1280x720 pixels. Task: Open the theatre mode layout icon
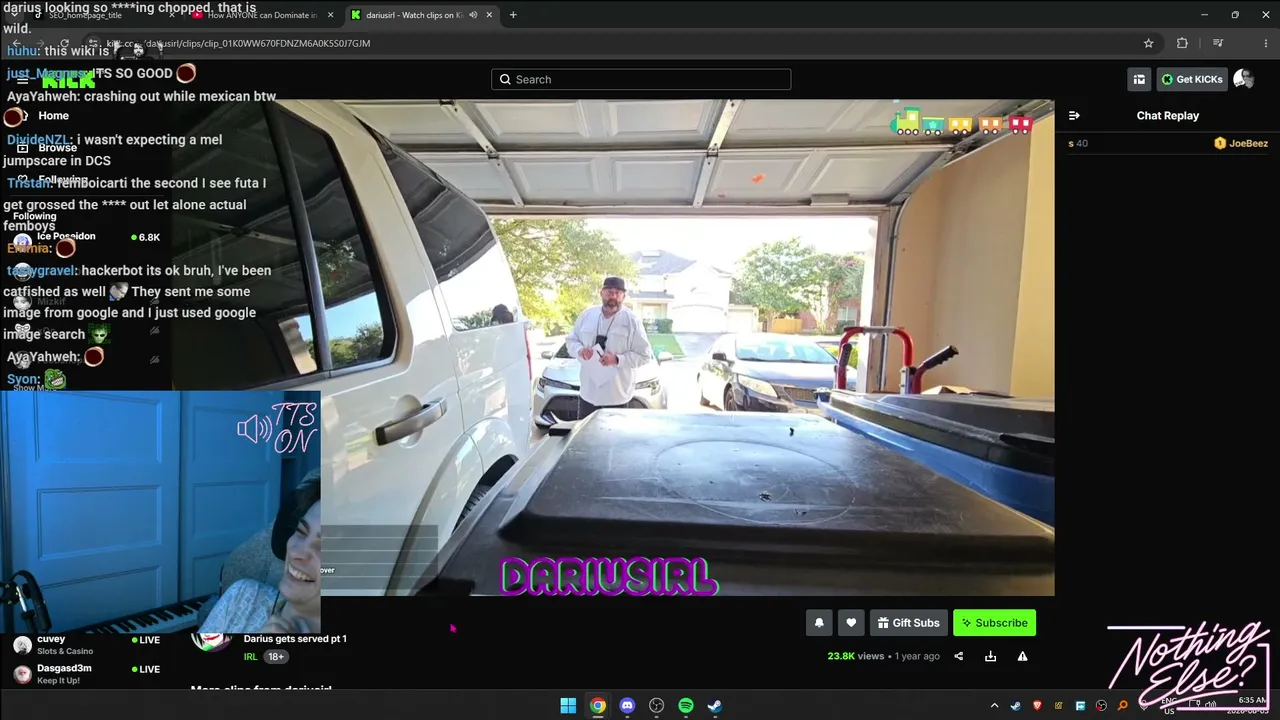click(1139, 79)
